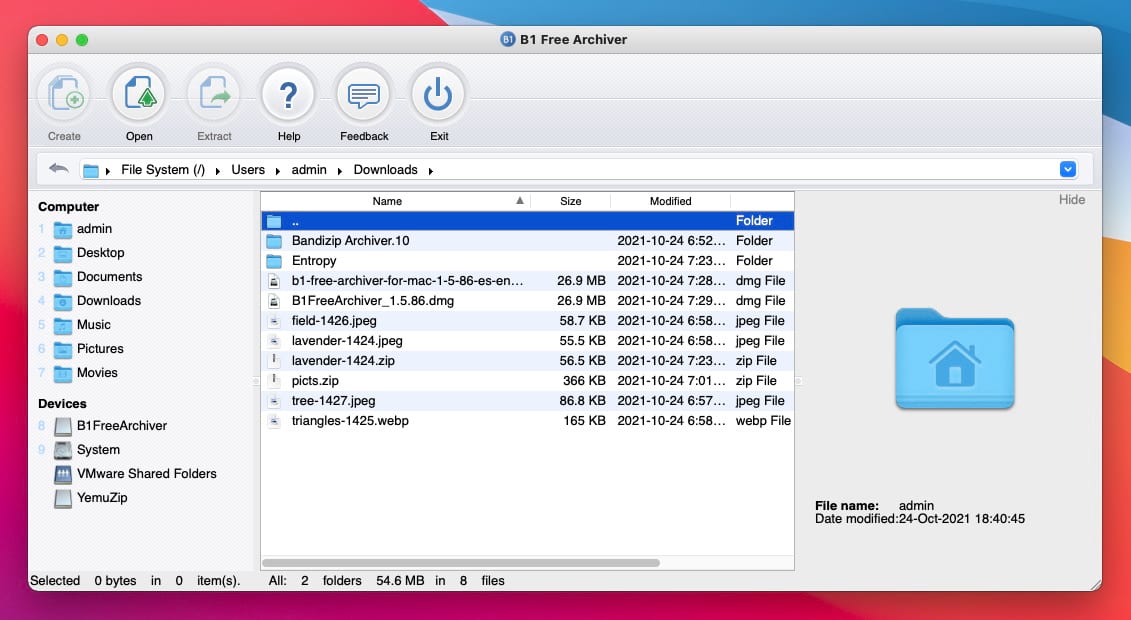Quit the app with the Exit power icon
This screenshot has height=620, width=1131.
[439, 95]
